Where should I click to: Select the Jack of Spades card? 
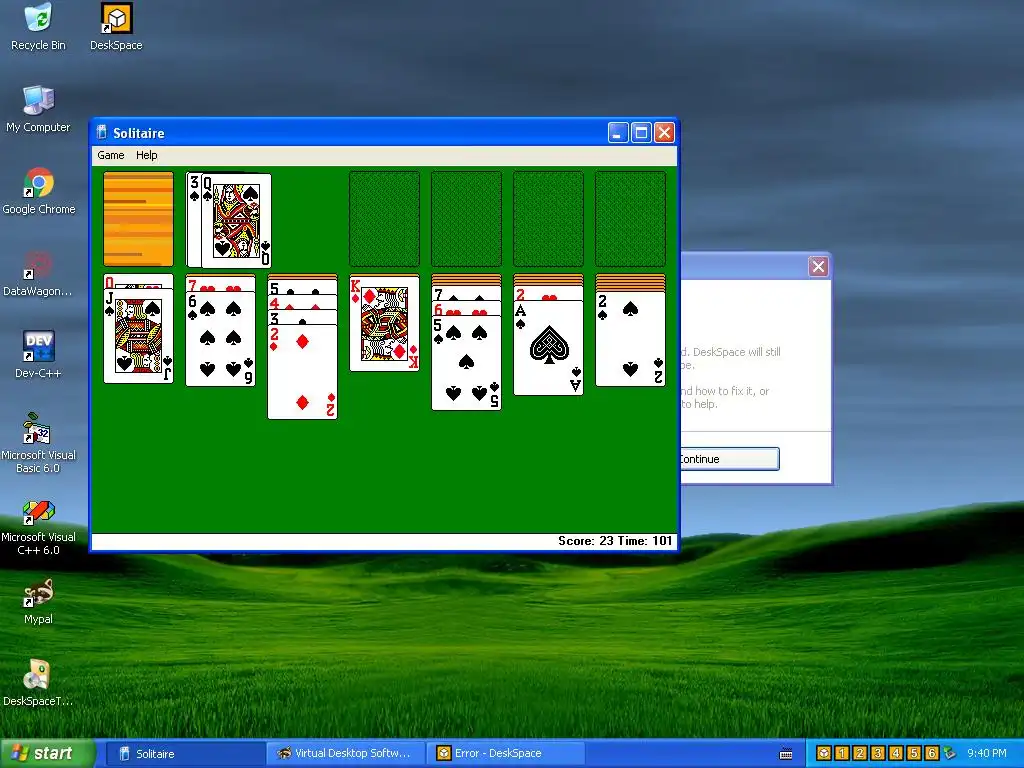[138, 336]
